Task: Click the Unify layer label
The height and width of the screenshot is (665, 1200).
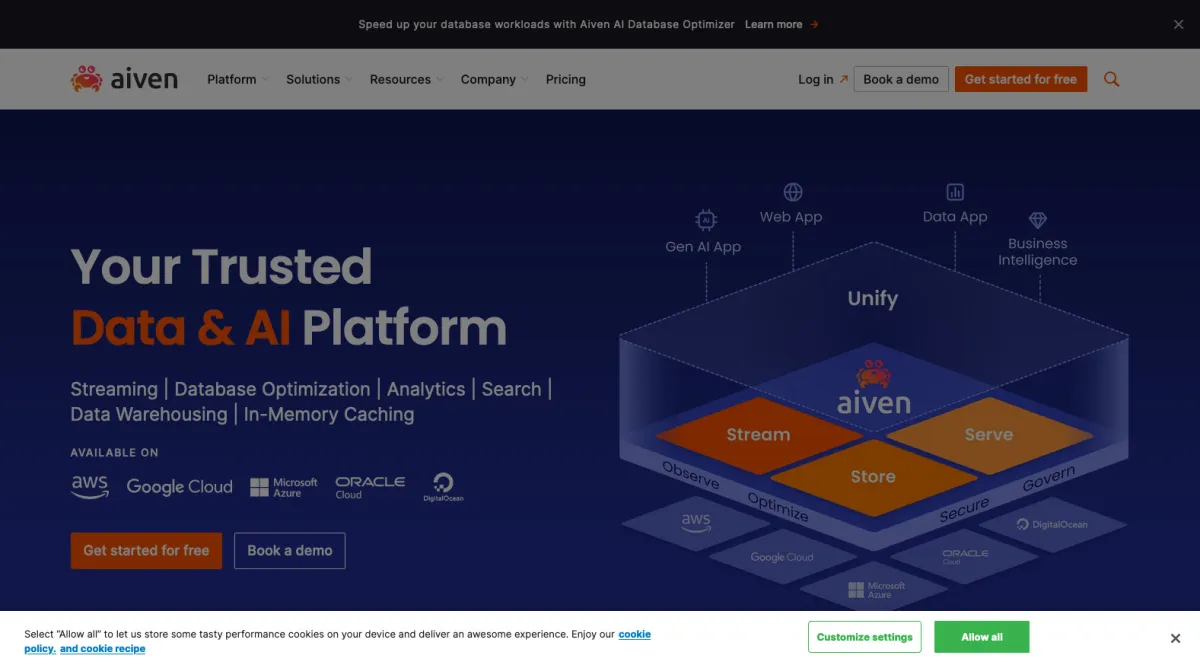Action: 873,298
